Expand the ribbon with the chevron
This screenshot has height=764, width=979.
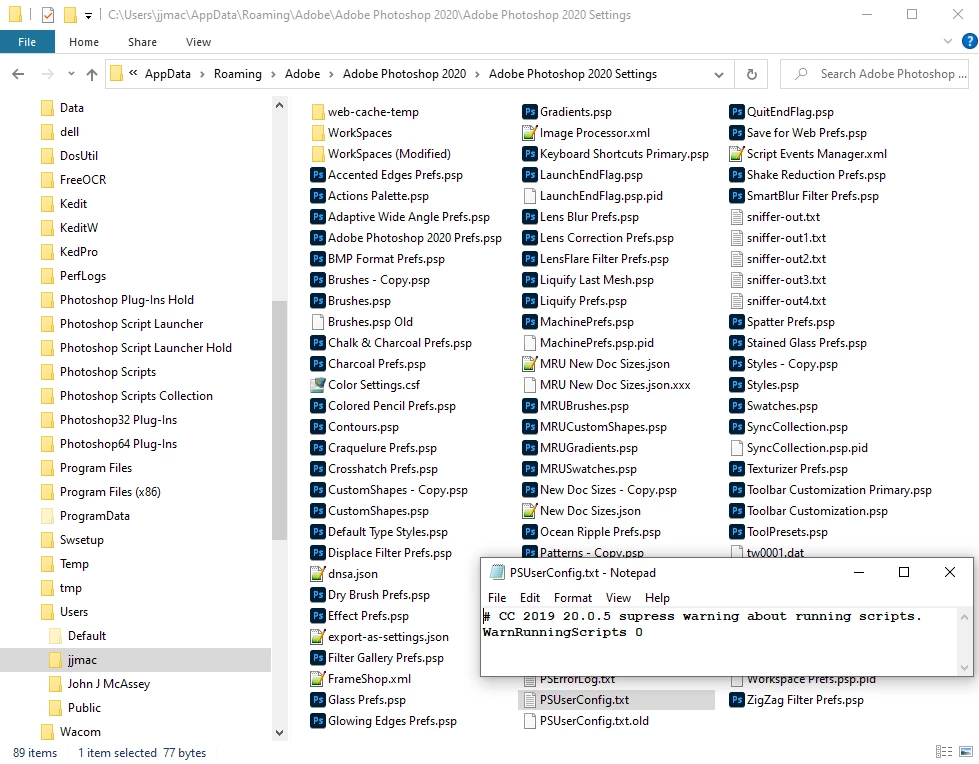click(x=948, y=41)
